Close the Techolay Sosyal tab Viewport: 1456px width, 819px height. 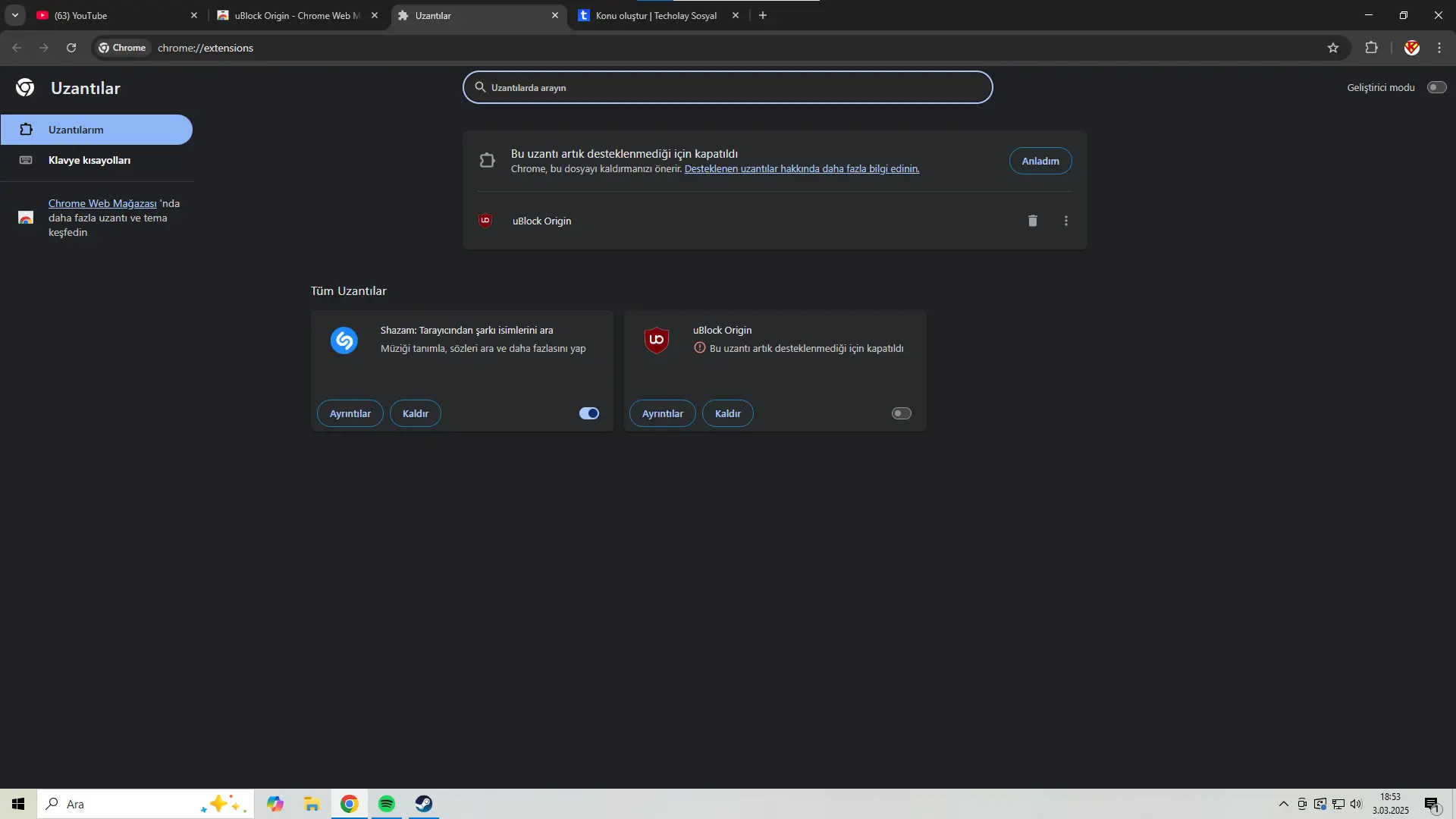click(x=736, y=15)
